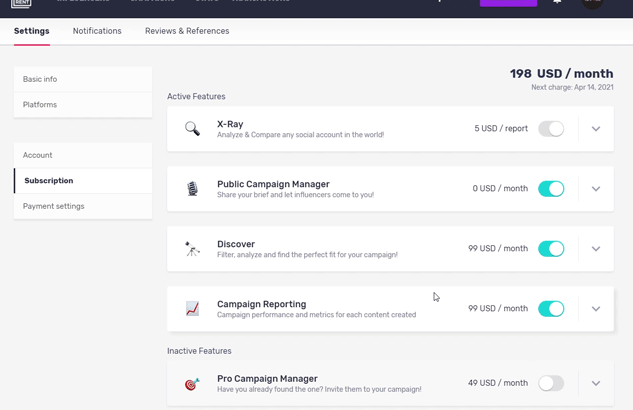633x410 pixels.
Task: Click the Discover feature title
Action: 236,244
